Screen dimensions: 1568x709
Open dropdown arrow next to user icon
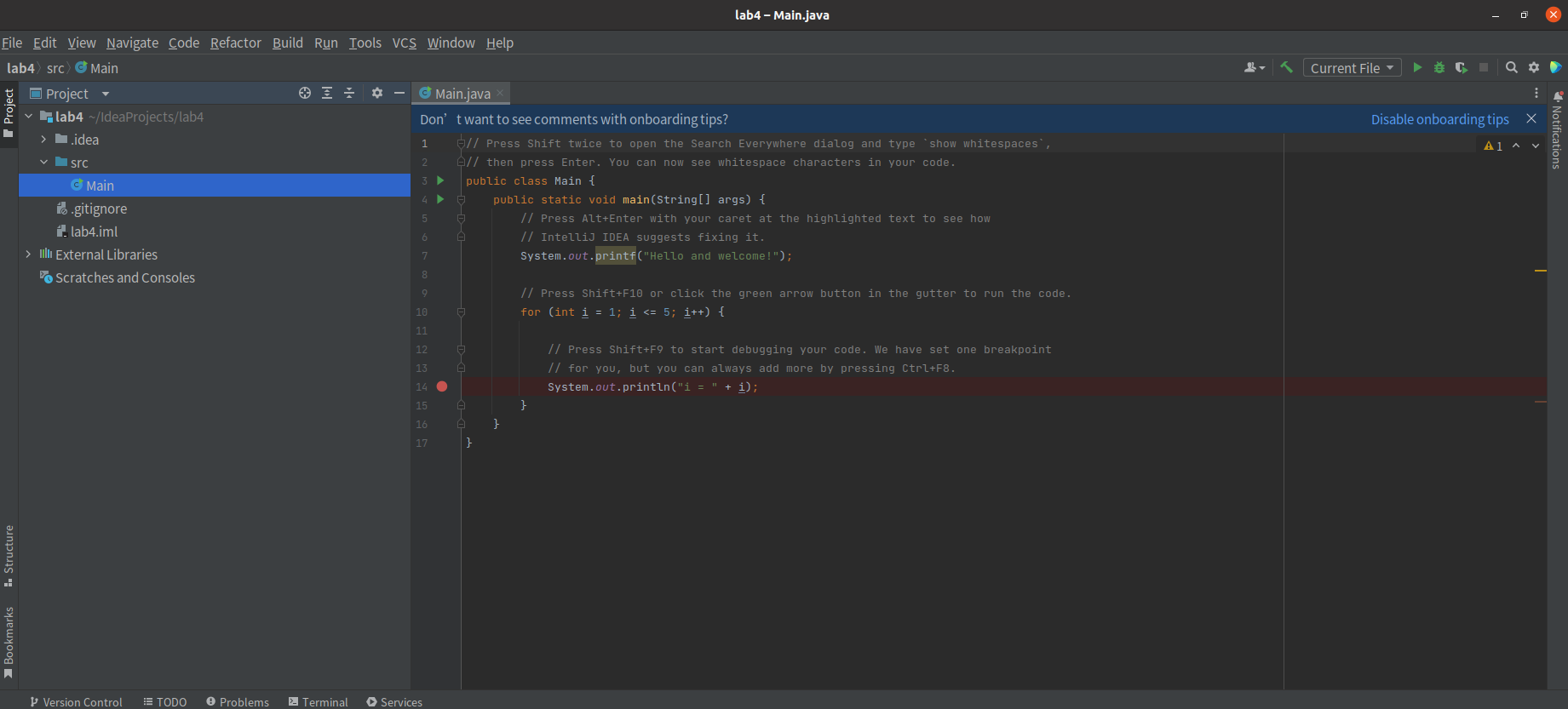tap(1262, 68)
